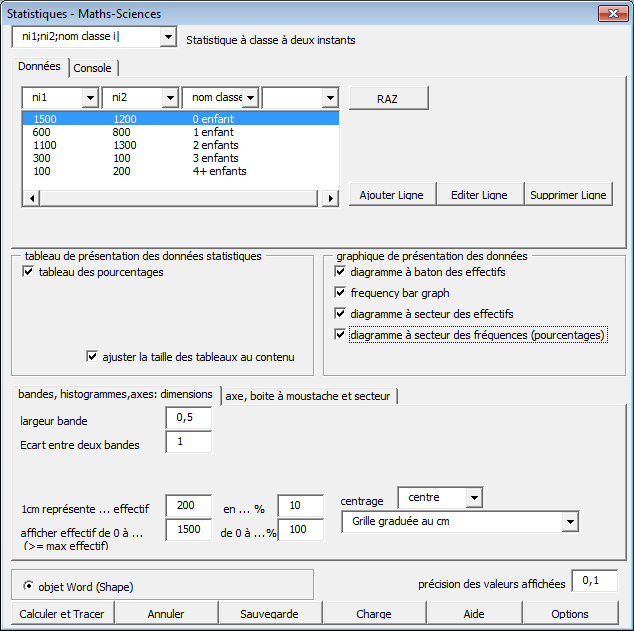634x631 pixels.
Task: Uncheck the frequency bar graph option
Action: 340,292
